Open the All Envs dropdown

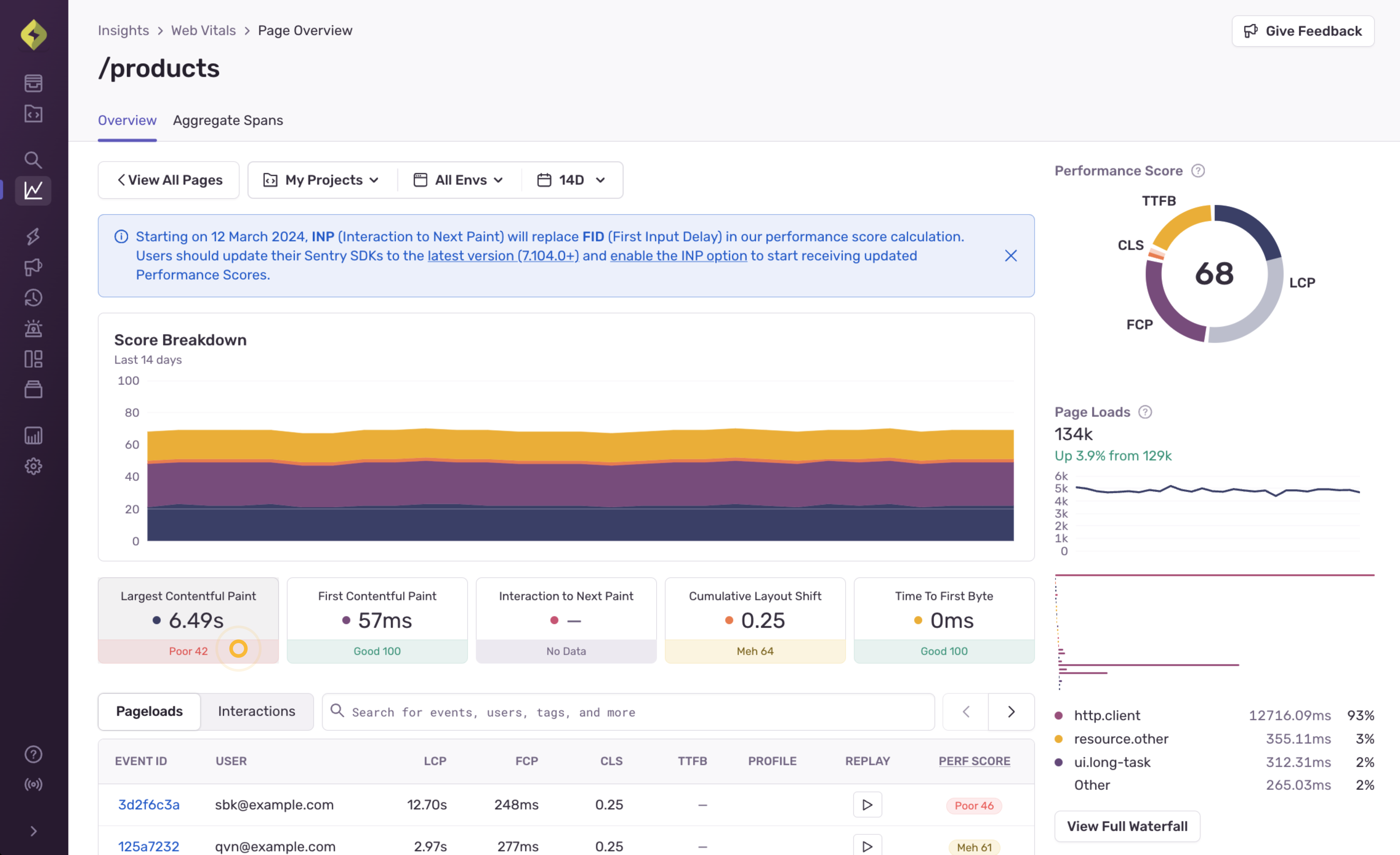[459, 180]
